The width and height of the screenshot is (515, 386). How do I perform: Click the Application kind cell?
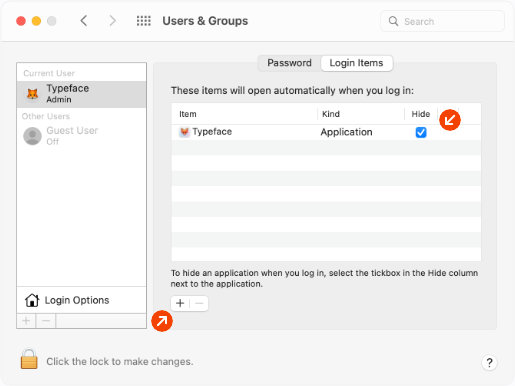346,132
